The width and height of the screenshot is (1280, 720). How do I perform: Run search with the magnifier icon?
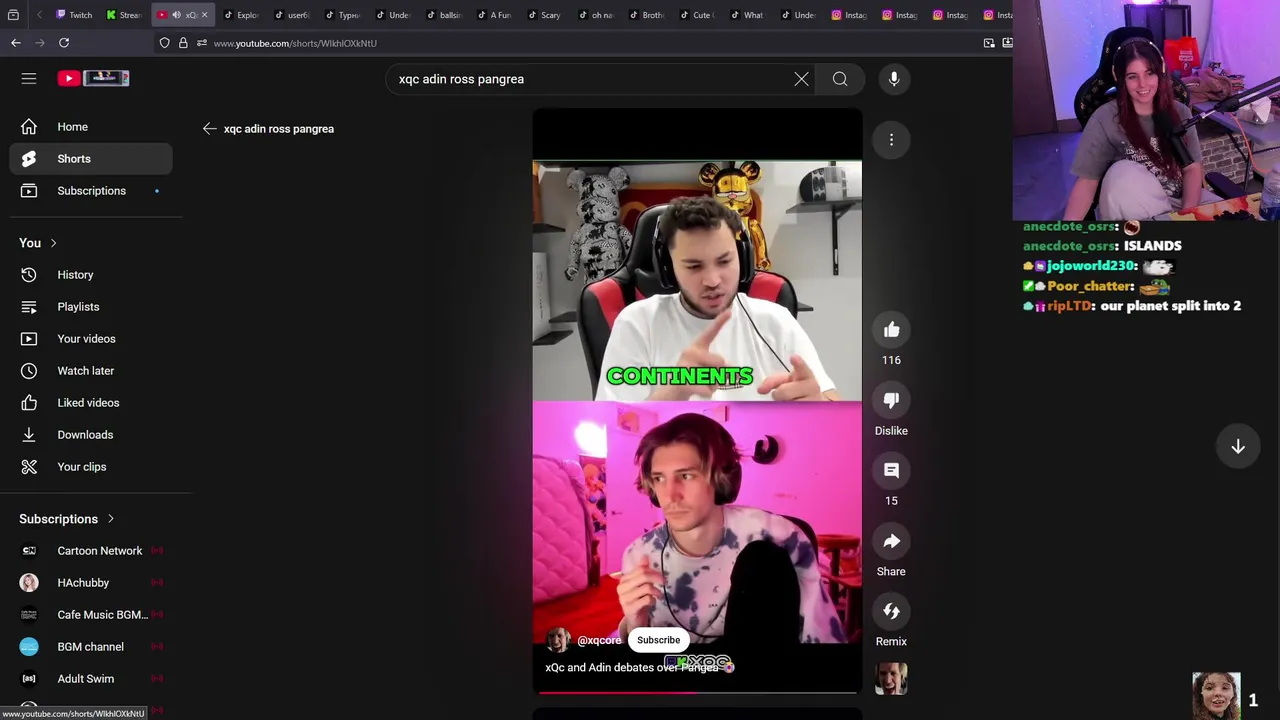(840, 79)
